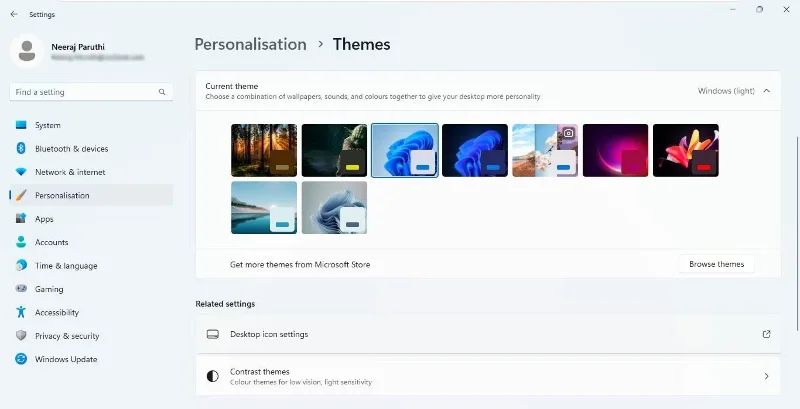The width and height of the screenshot is (800, 409).
Task: Click the Desktop icon settings monitor icon
Action: point(213,335)
